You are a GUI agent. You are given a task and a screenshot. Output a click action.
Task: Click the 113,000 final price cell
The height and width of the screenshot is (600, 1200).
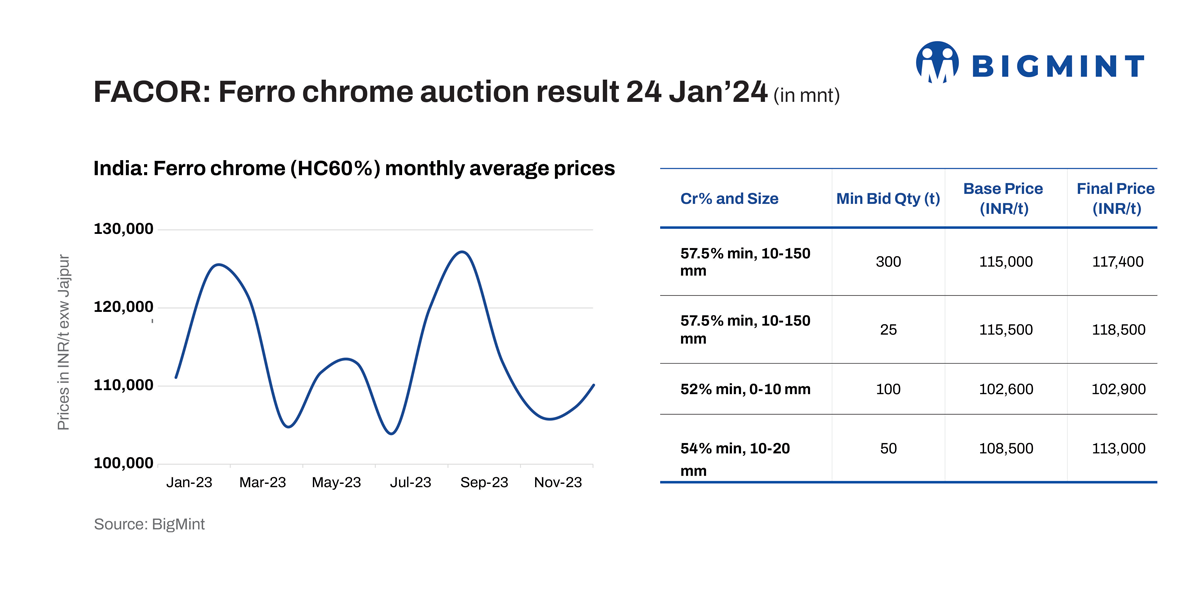(1117, 449)
